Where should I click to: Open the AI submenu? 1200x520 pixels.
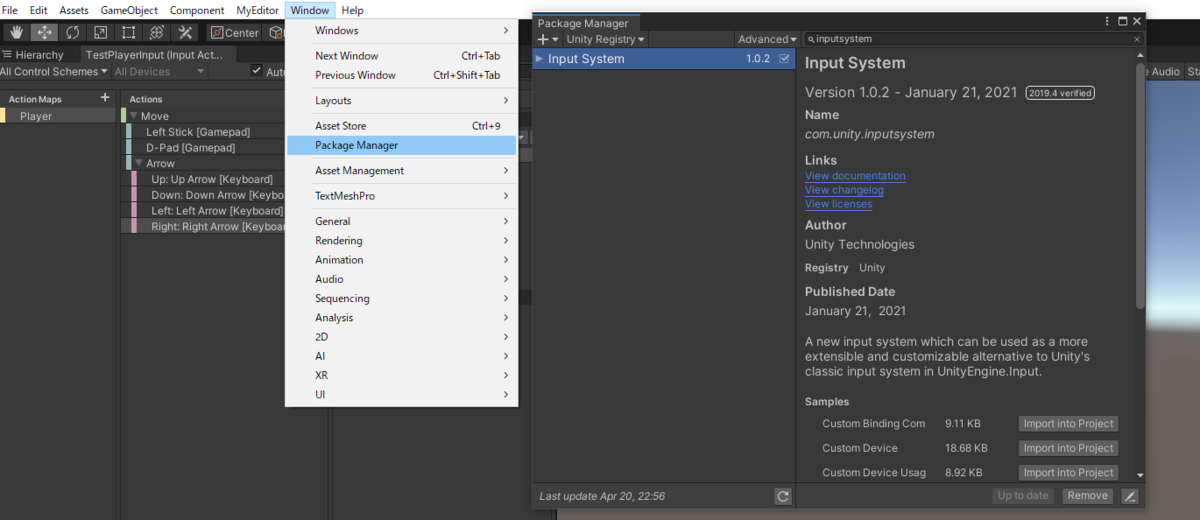[x=400, y=356]
